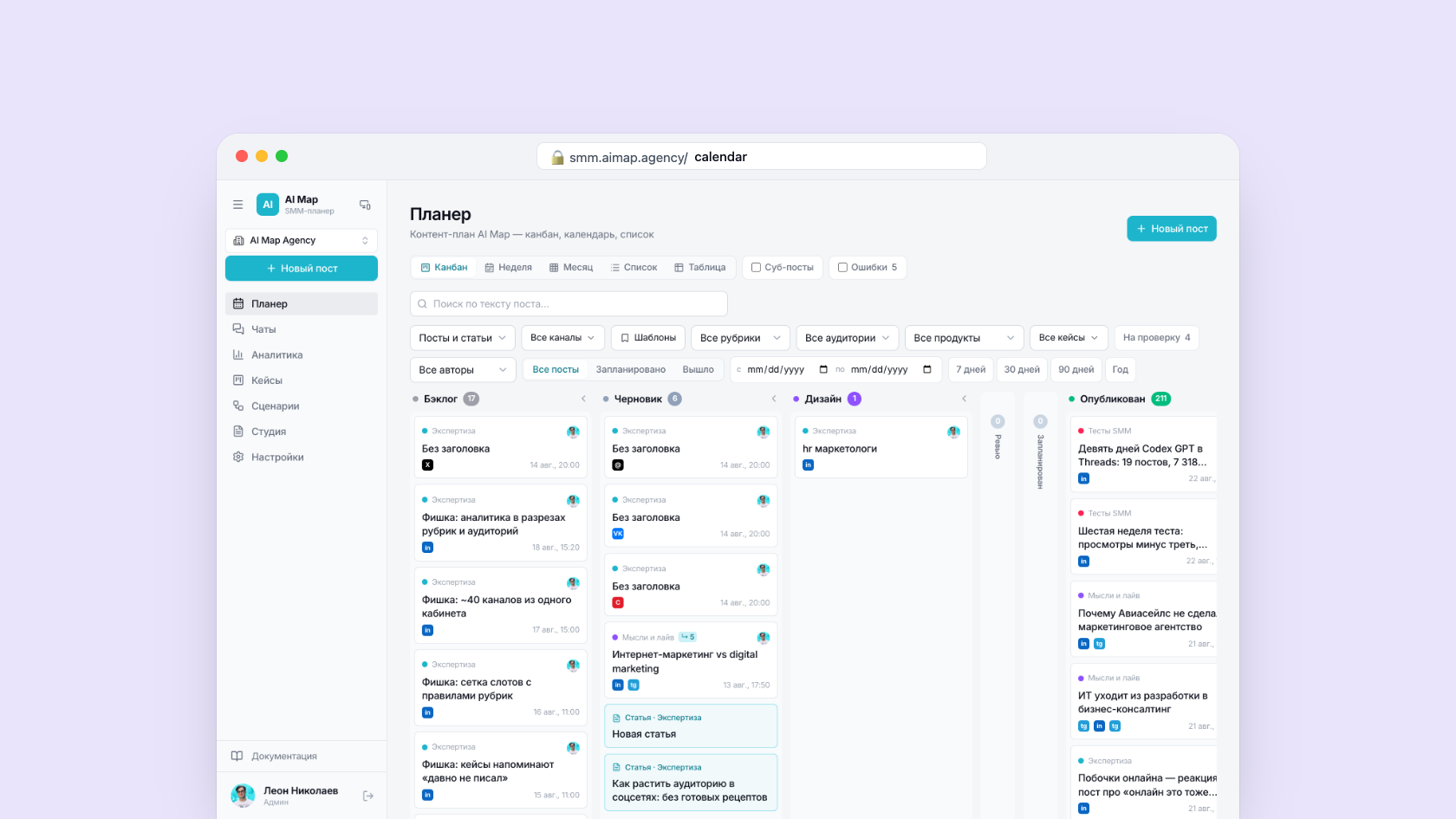
Task: Open Все продукты dropdown
Action: (964, 338)
